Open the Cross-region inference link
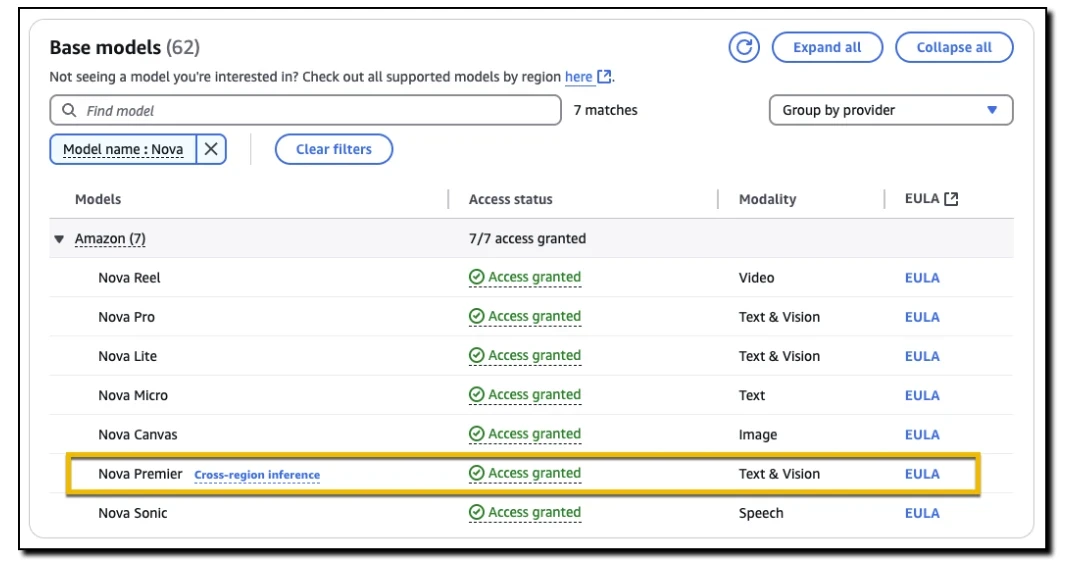 pyautogui.click(x=257, y=475)
